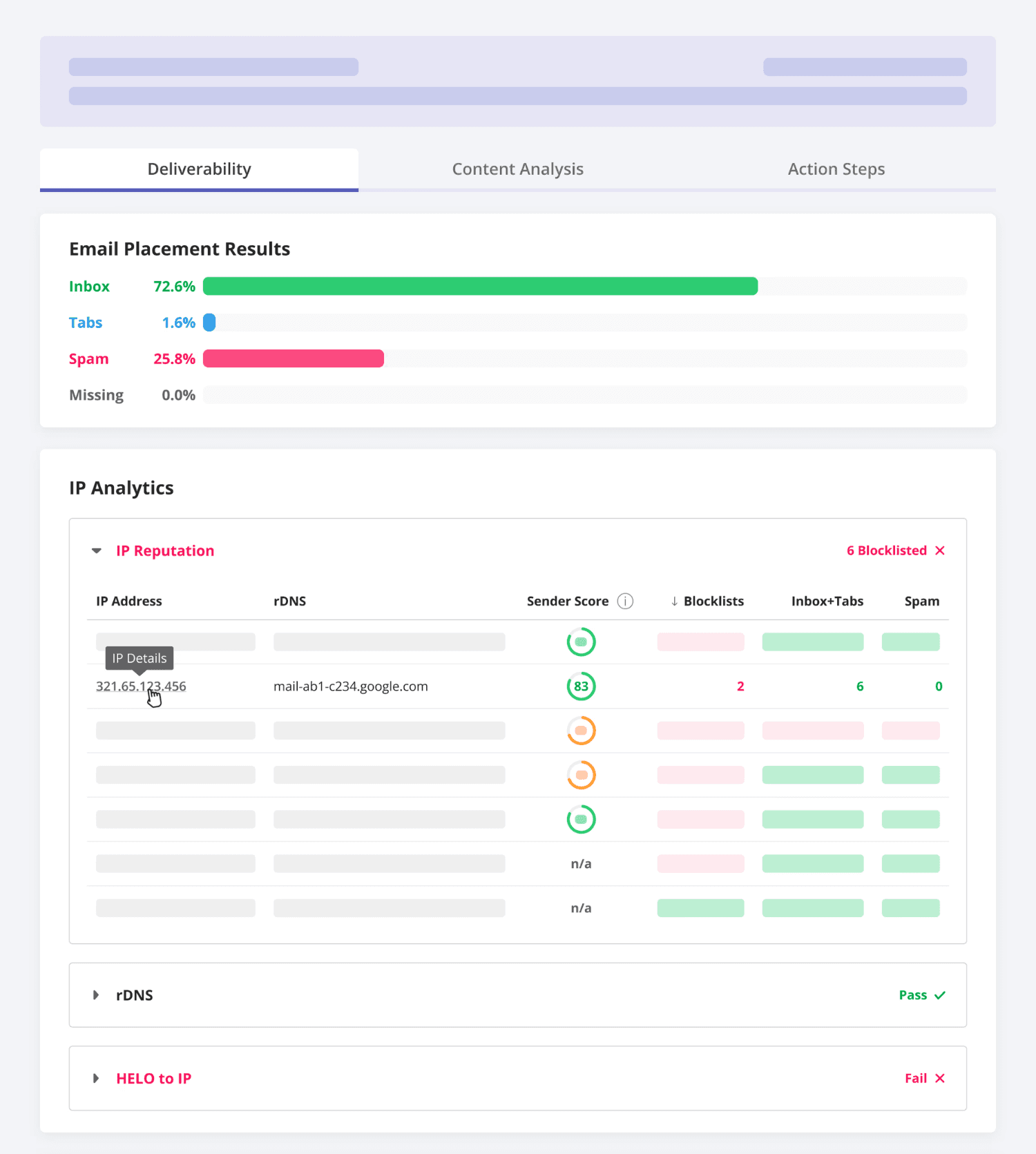Switch to the Action Steps tab

(836, 169)
